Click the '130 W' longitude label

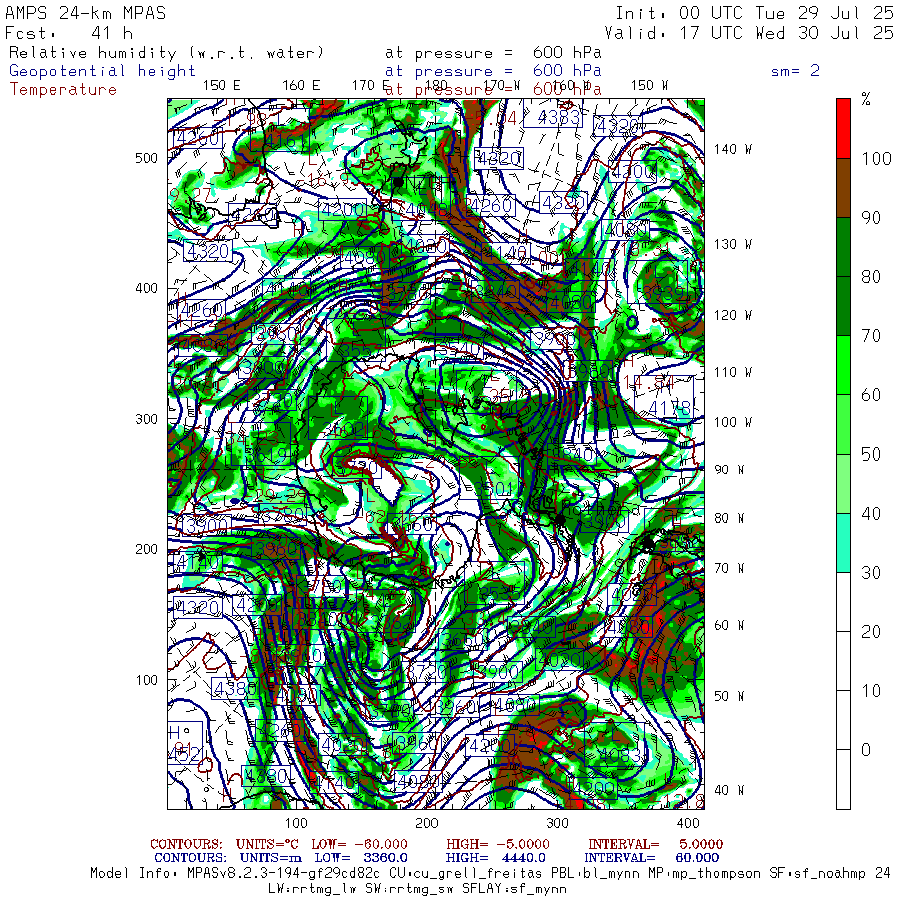(x=732, y=245)
